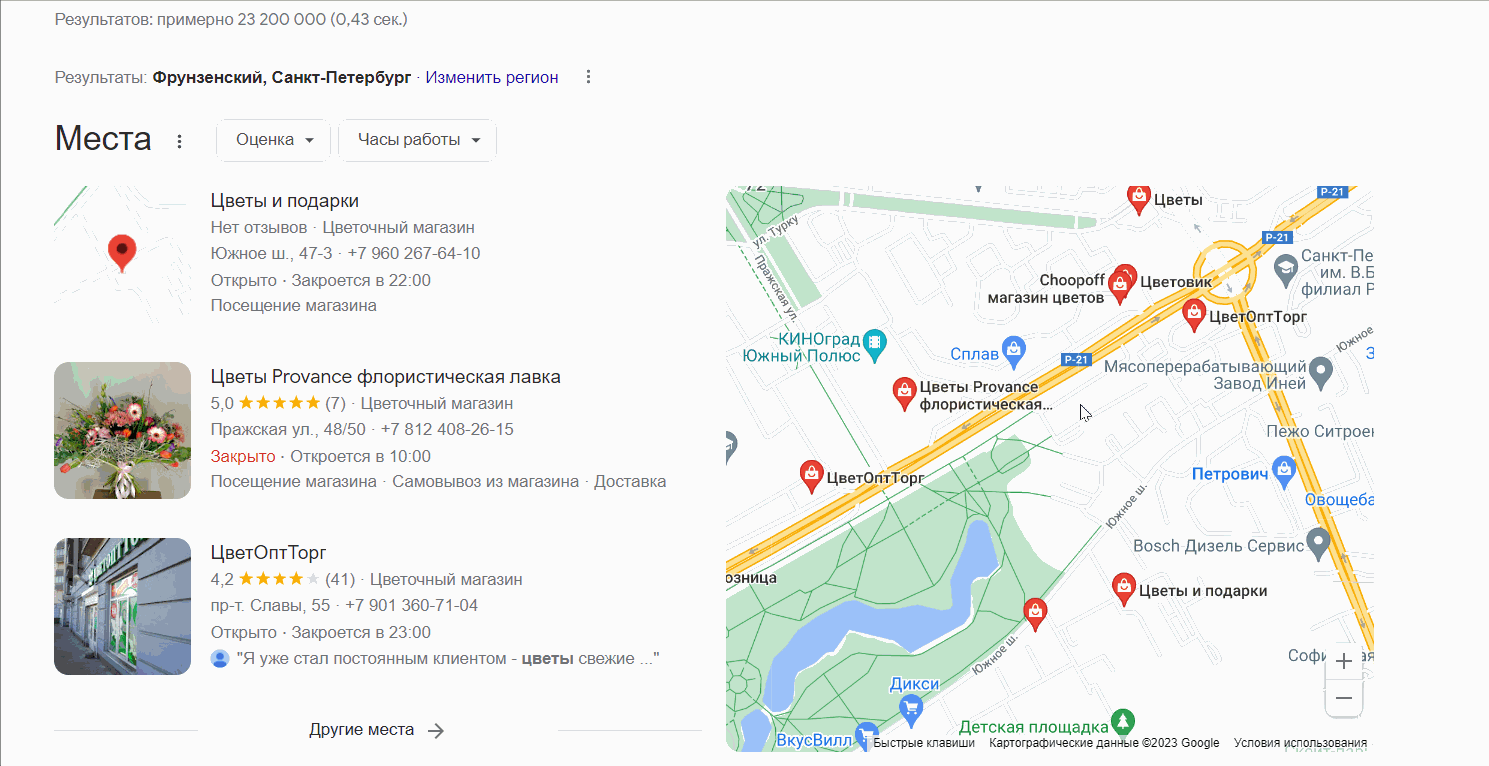Select ЦветОптТорг pin near the roundabout

pos(1193,315)
